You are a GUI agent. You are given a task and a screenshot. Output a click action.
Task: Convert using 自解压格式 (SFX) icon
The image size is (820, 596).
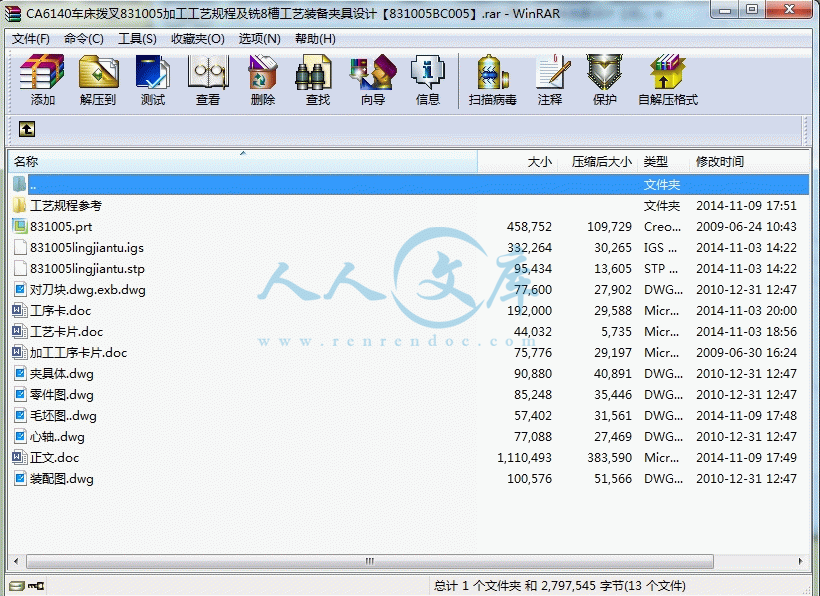point(668,79)
